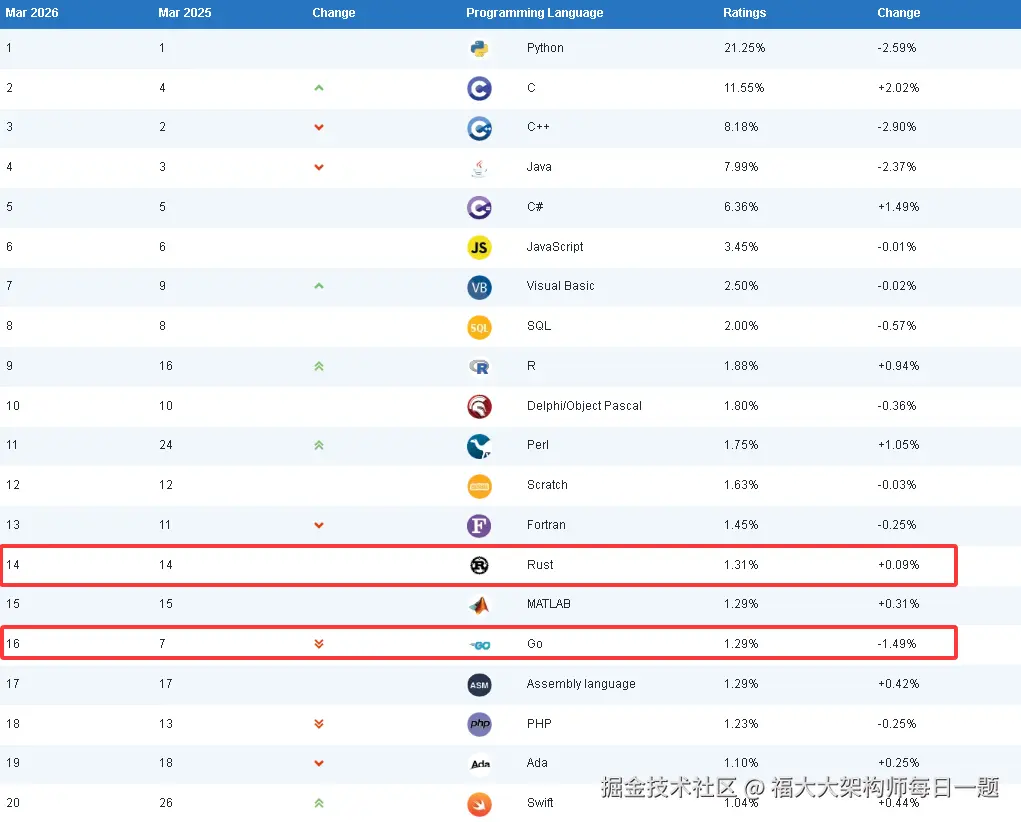Click the Scratch language name
Viewport: 1021px width, 822px height.
coord(547,485)
